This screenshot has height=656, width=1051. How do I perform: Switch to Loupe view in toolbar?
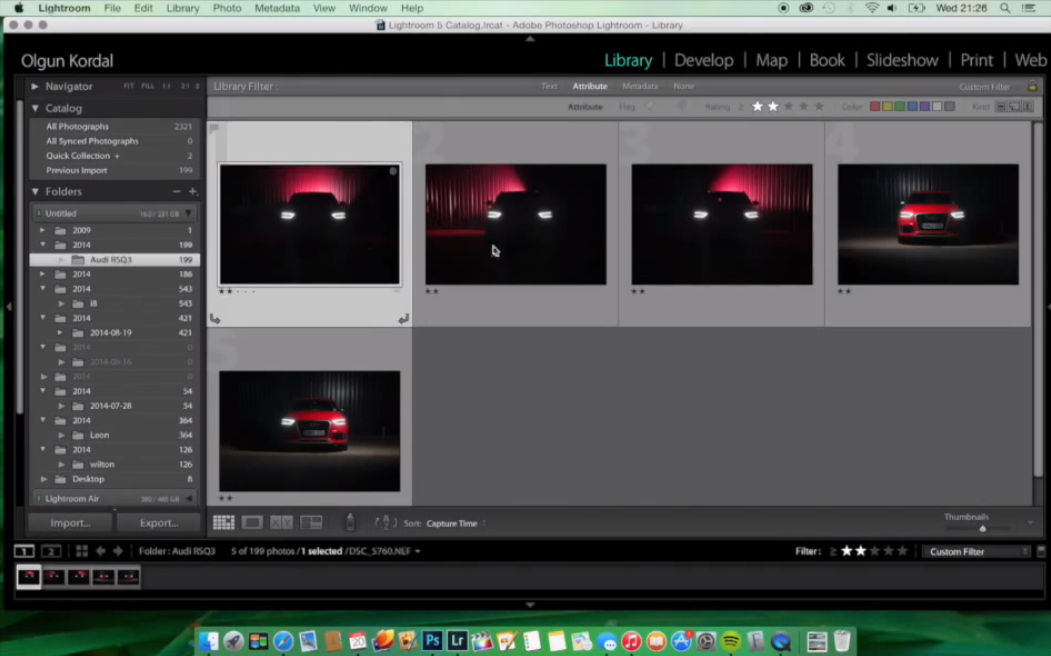252,522
